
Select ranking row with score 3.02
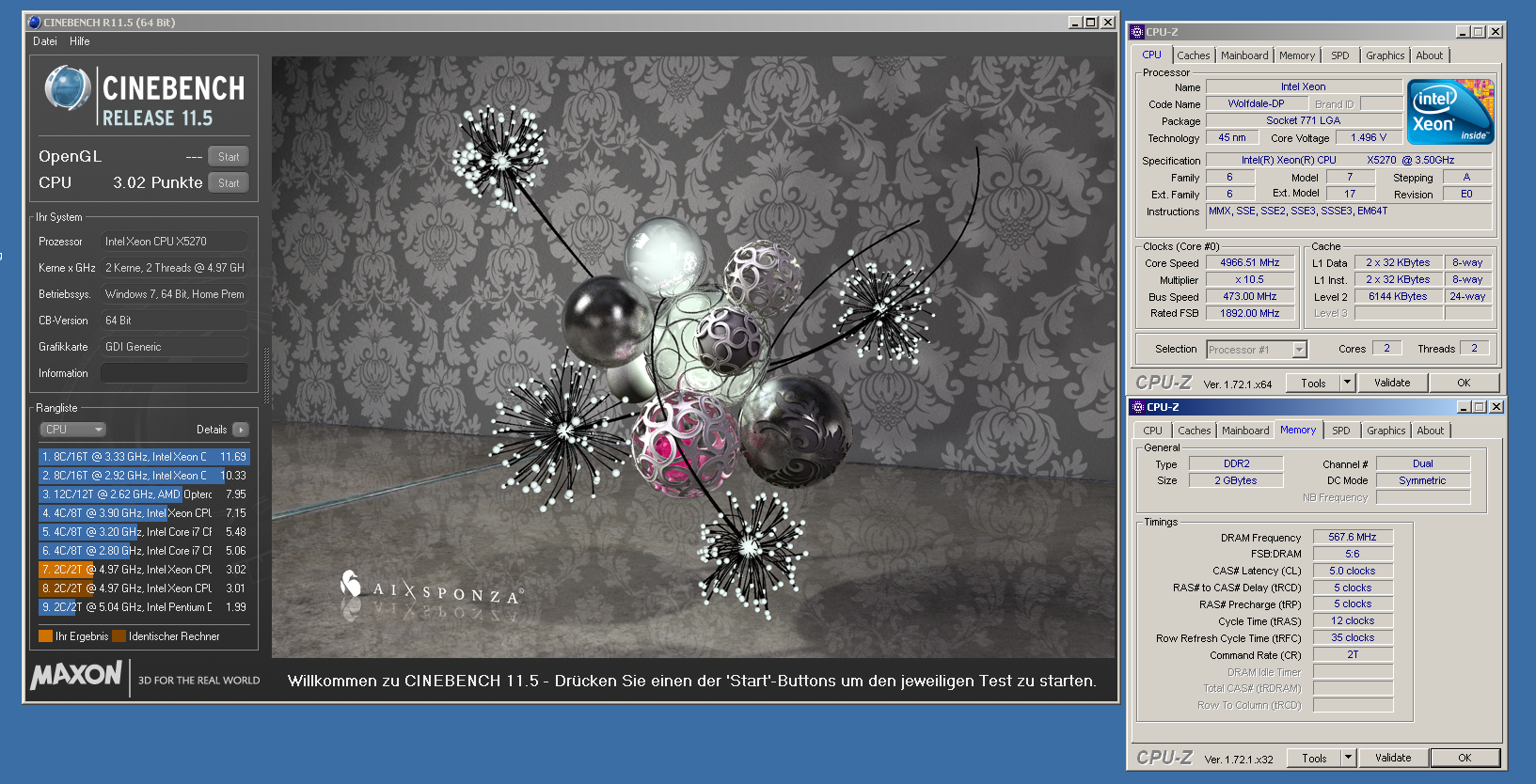click(x=143, y=570)
